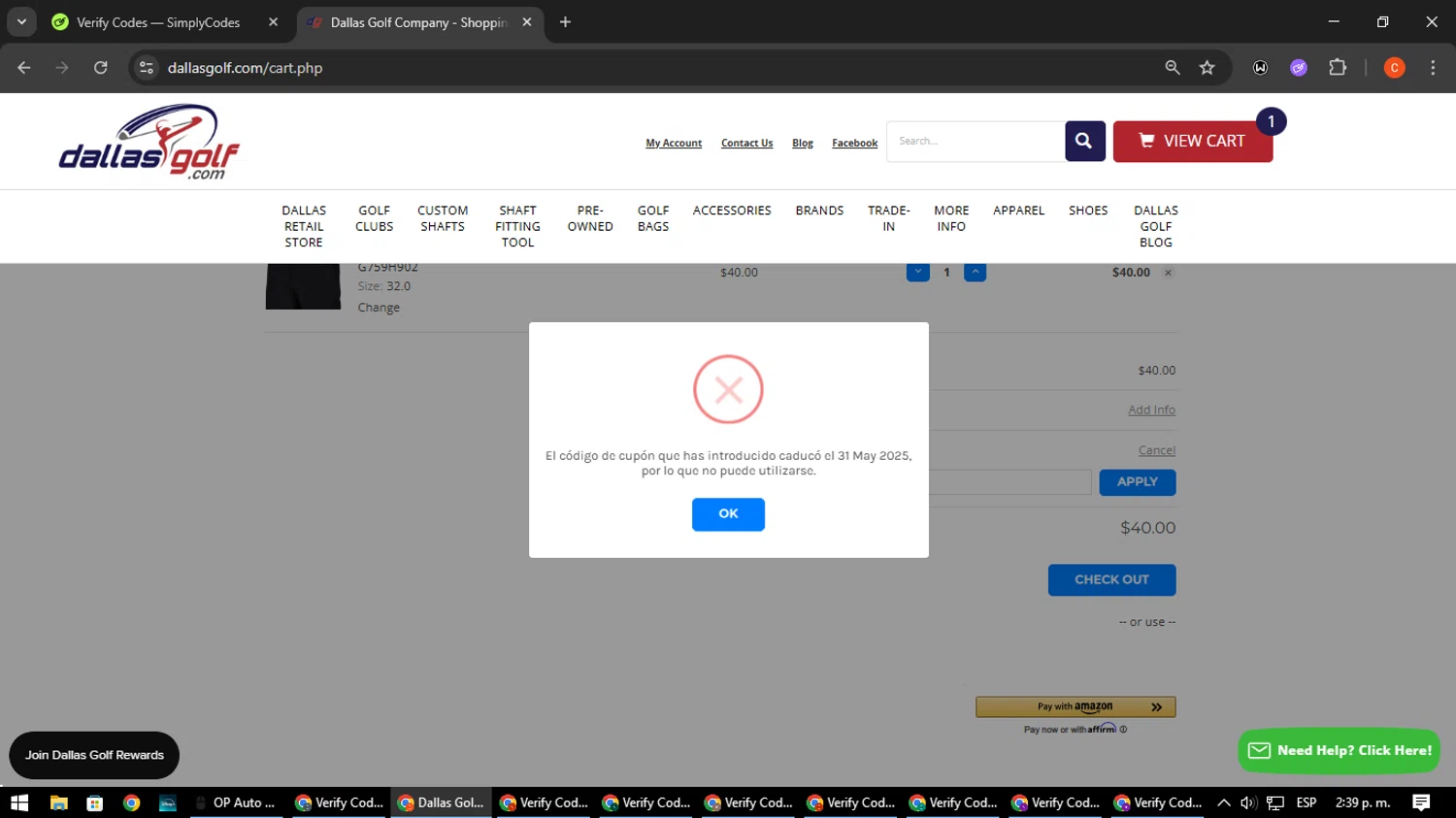This screenshot has height=818, width=1456.
Task: Go back in browser
Action: [x=24, y=68]
